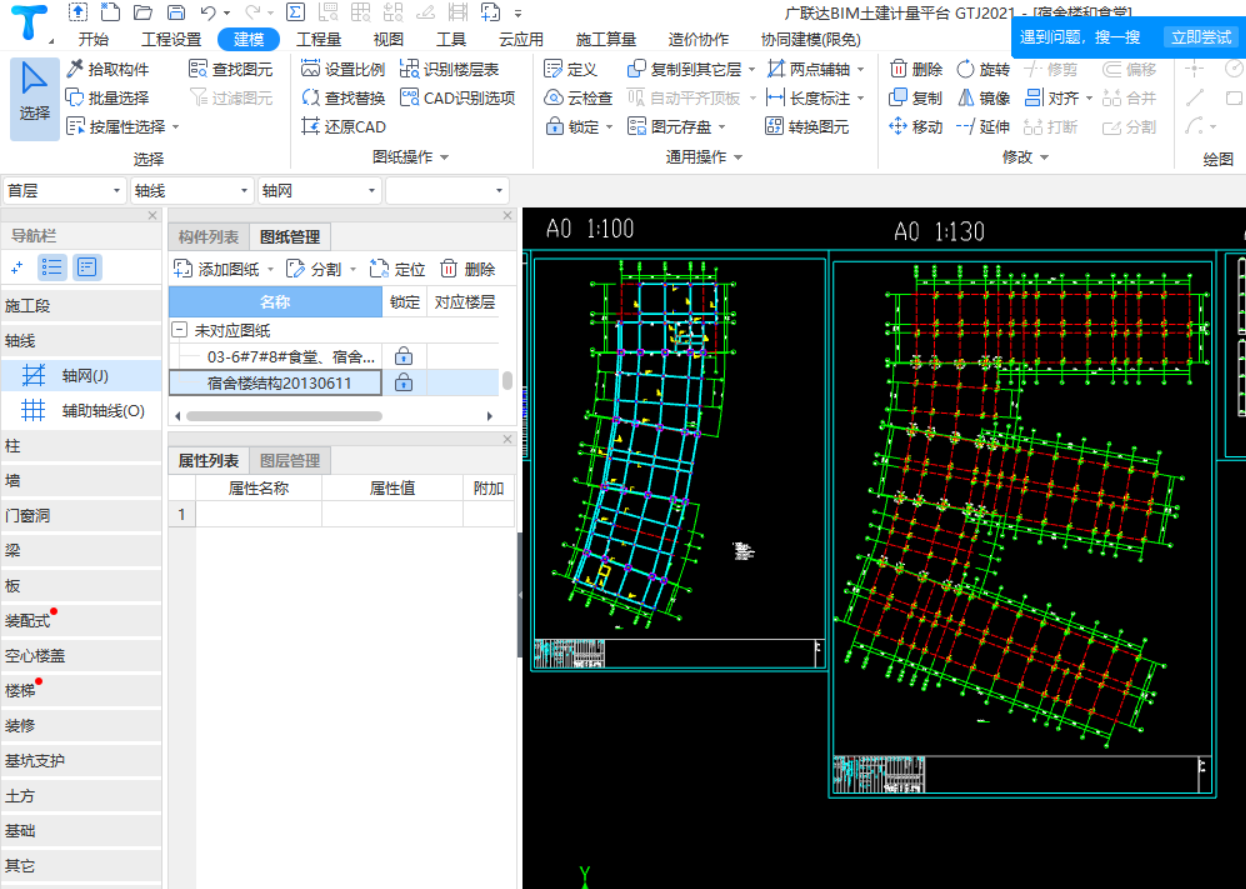
Task: Toggle the list view icon in navigation bar
Action: (x=53, y=267)
